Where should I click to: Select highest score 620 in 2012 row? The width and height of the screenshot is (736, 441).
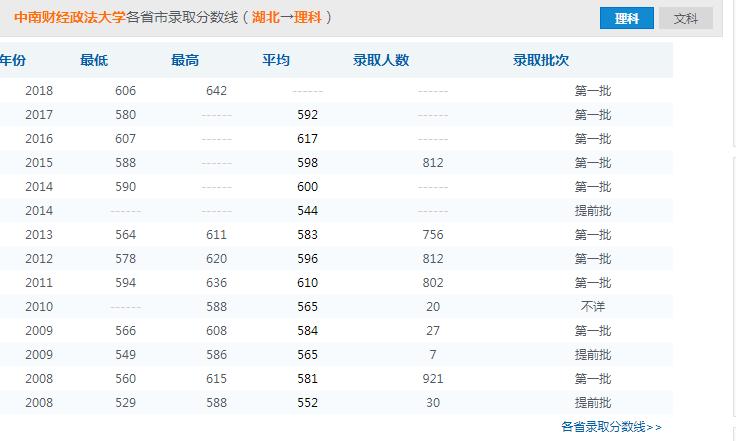(216, 259)
